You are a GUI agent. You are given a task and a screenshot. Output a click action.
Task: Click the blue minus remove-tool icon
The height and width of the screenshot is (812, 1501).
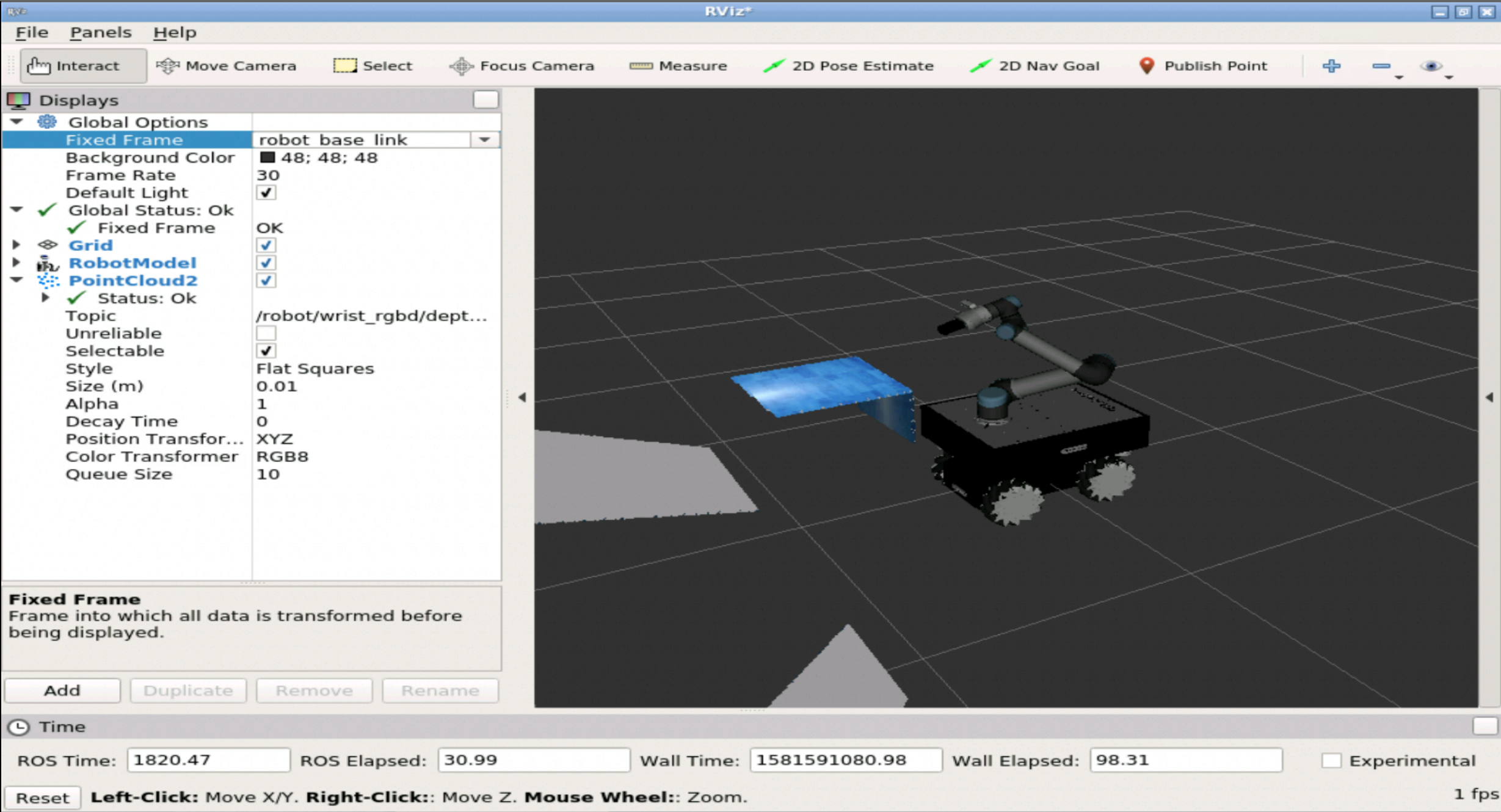[x=1381, y=66]
